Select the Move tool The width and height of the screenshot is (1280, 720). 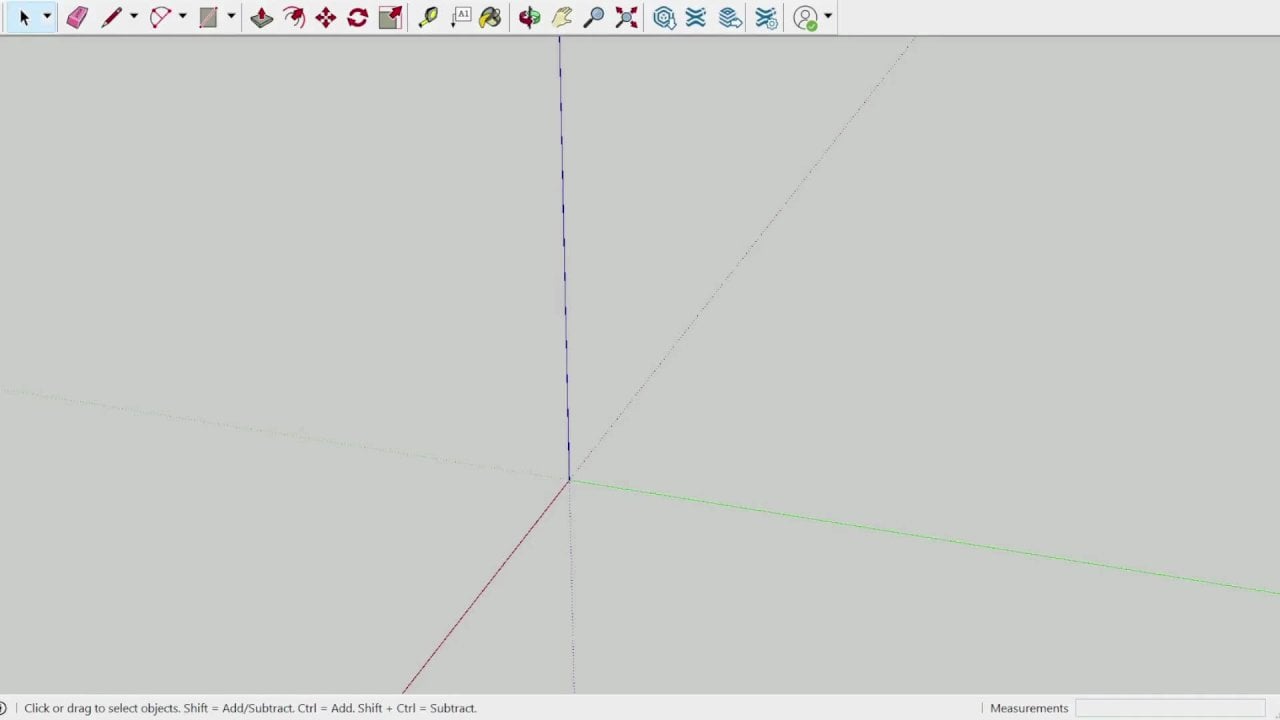pos(325,17)
